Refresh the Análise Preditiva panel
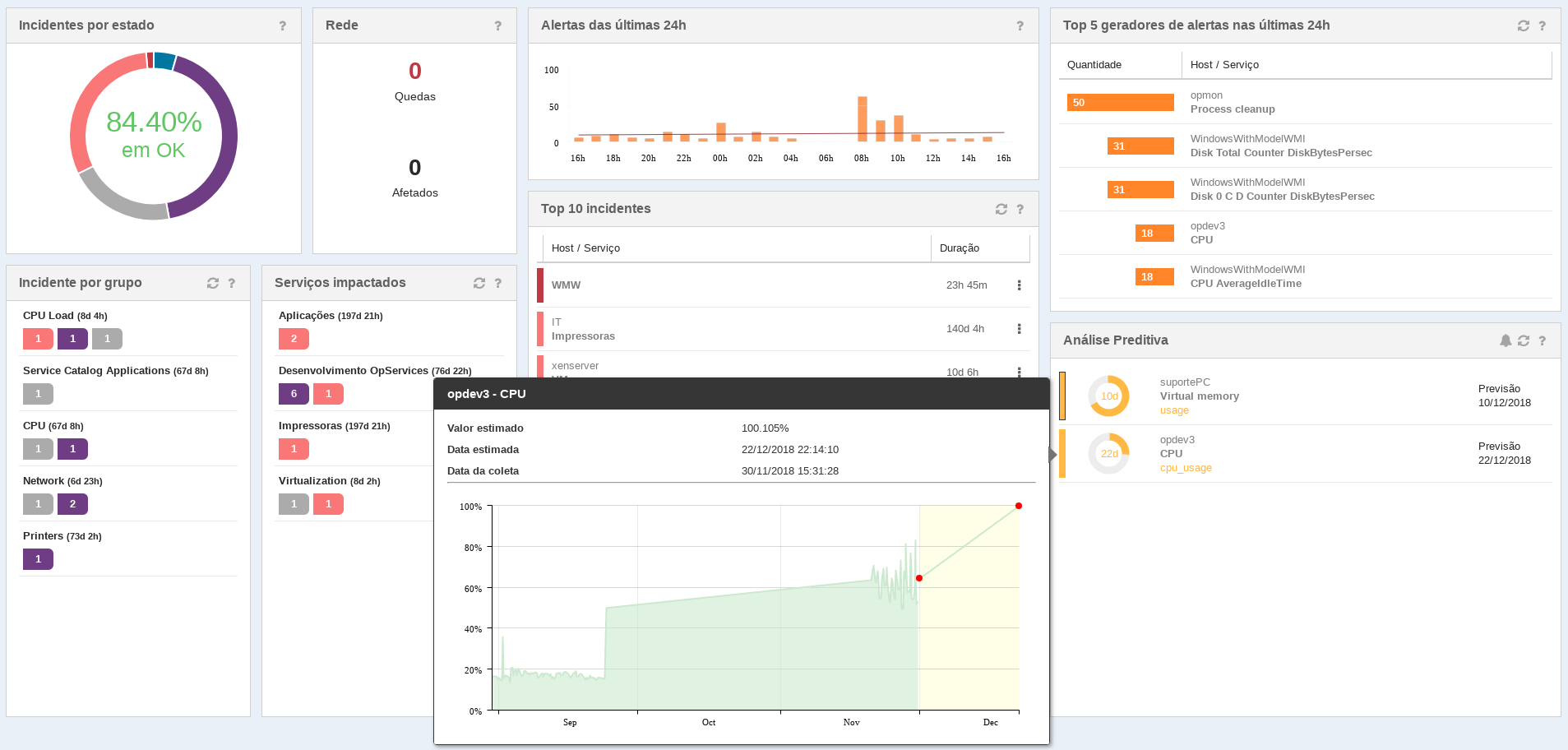 pyautogui.click(x=1524, y=340)
